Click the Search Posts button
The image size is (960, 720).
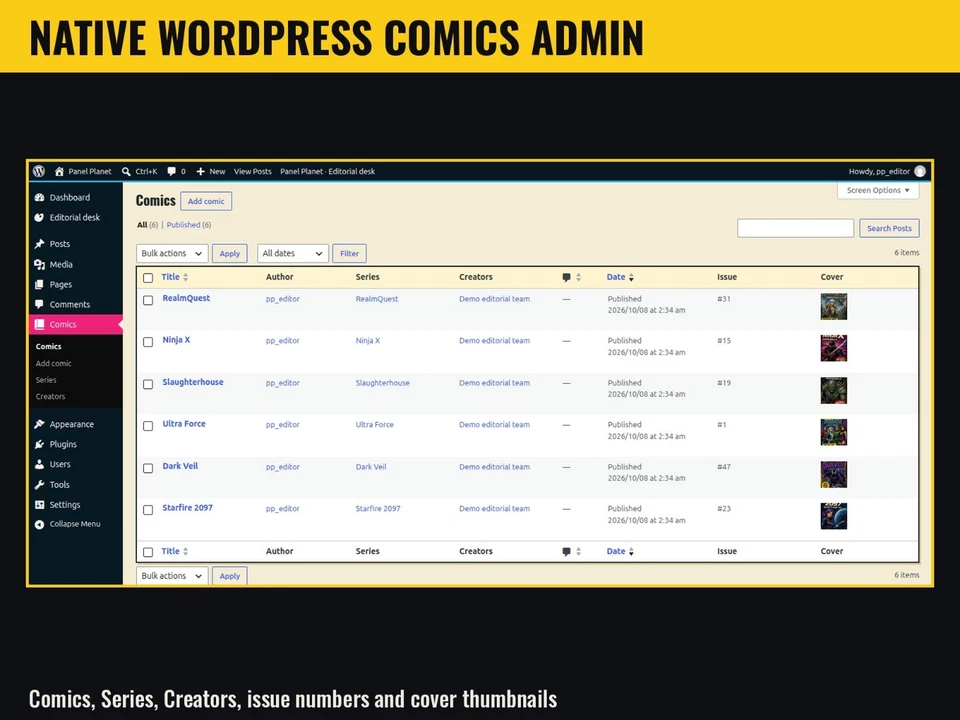click(889, 228)
